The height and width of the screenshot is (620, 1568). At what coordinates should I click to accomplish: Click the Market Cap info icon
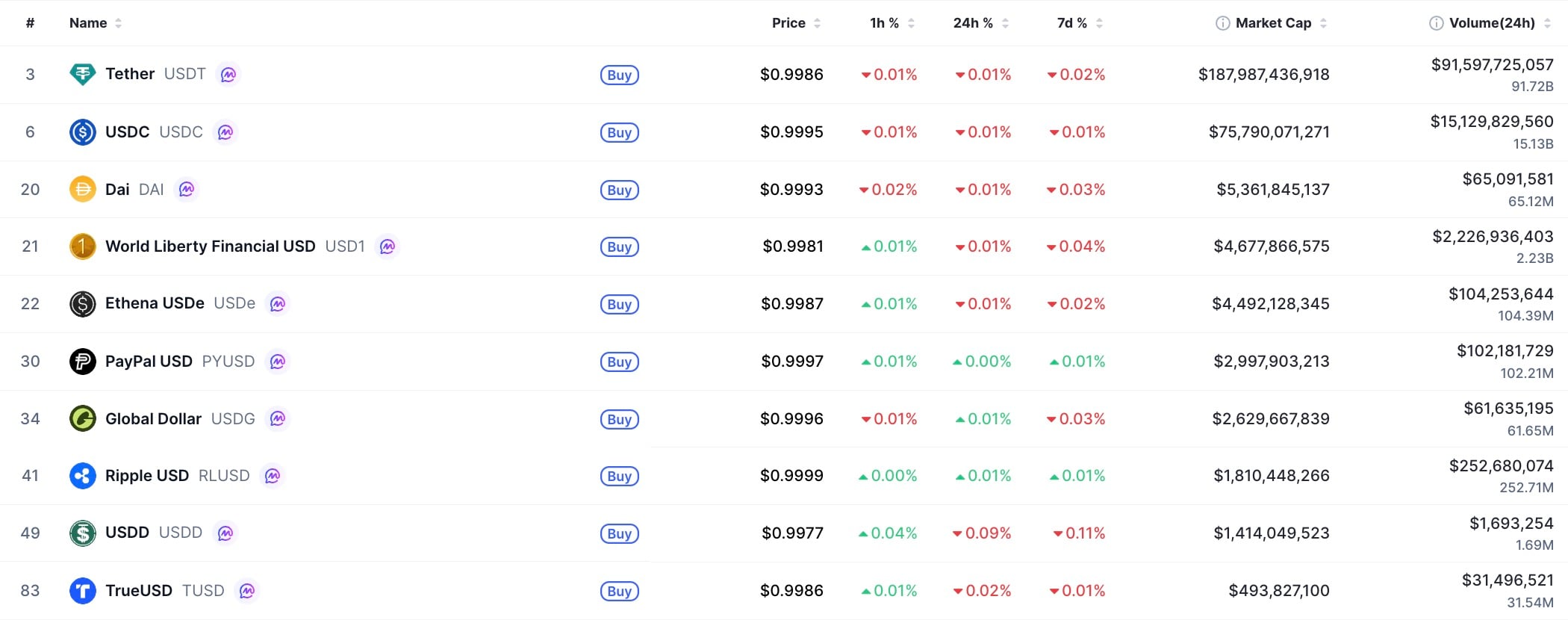point(1222,23)
